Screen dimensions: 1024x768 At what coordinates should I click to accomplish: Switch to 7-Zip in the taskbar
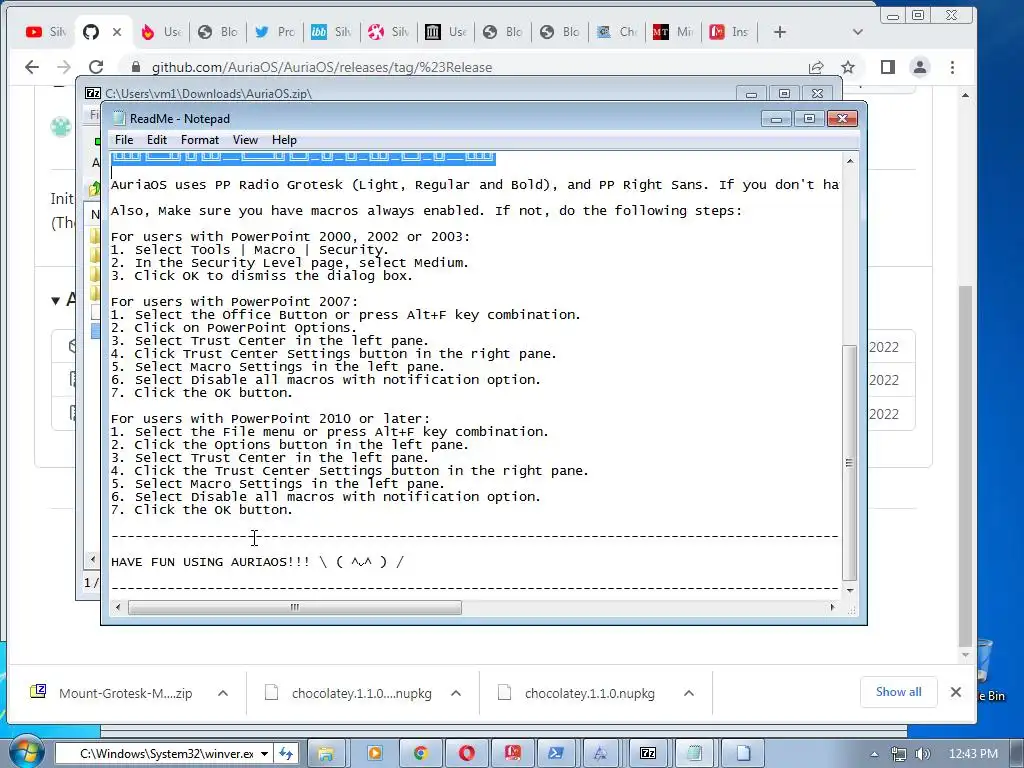point(648,754)
